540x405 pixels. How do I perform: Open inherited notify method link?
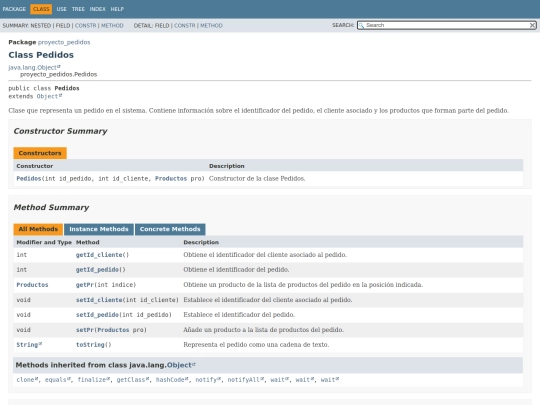(208, 380)
